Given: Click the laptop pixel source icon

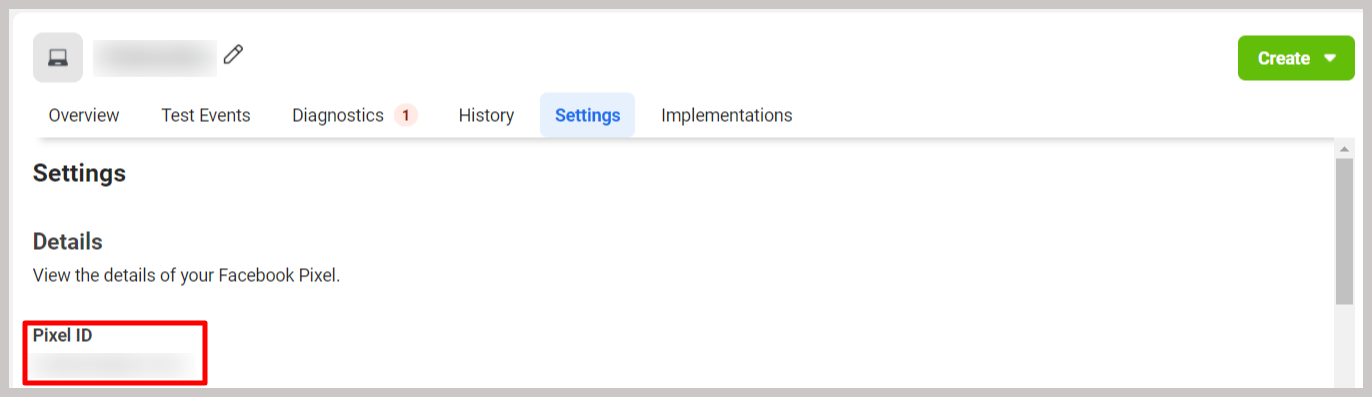Looking at the screenshot, I should (58, 58).
